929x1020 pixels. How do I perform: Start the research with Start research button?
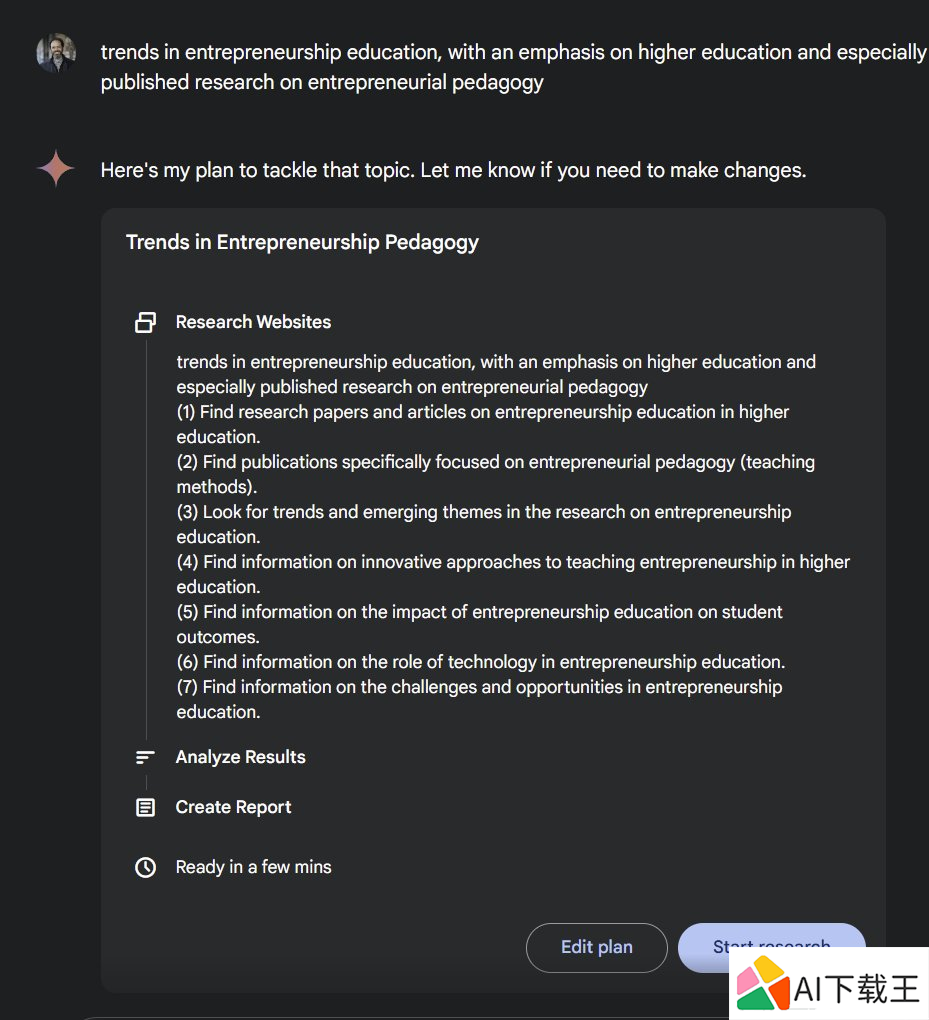pos(772,947)
